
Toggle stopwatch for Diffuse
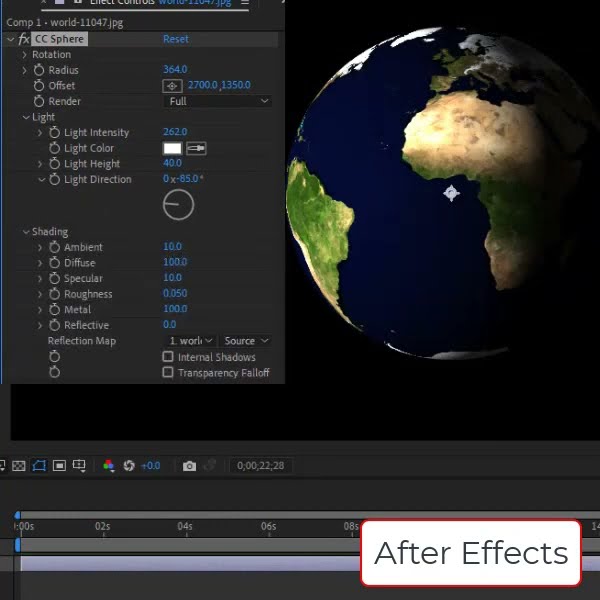[x=54, y=263]
